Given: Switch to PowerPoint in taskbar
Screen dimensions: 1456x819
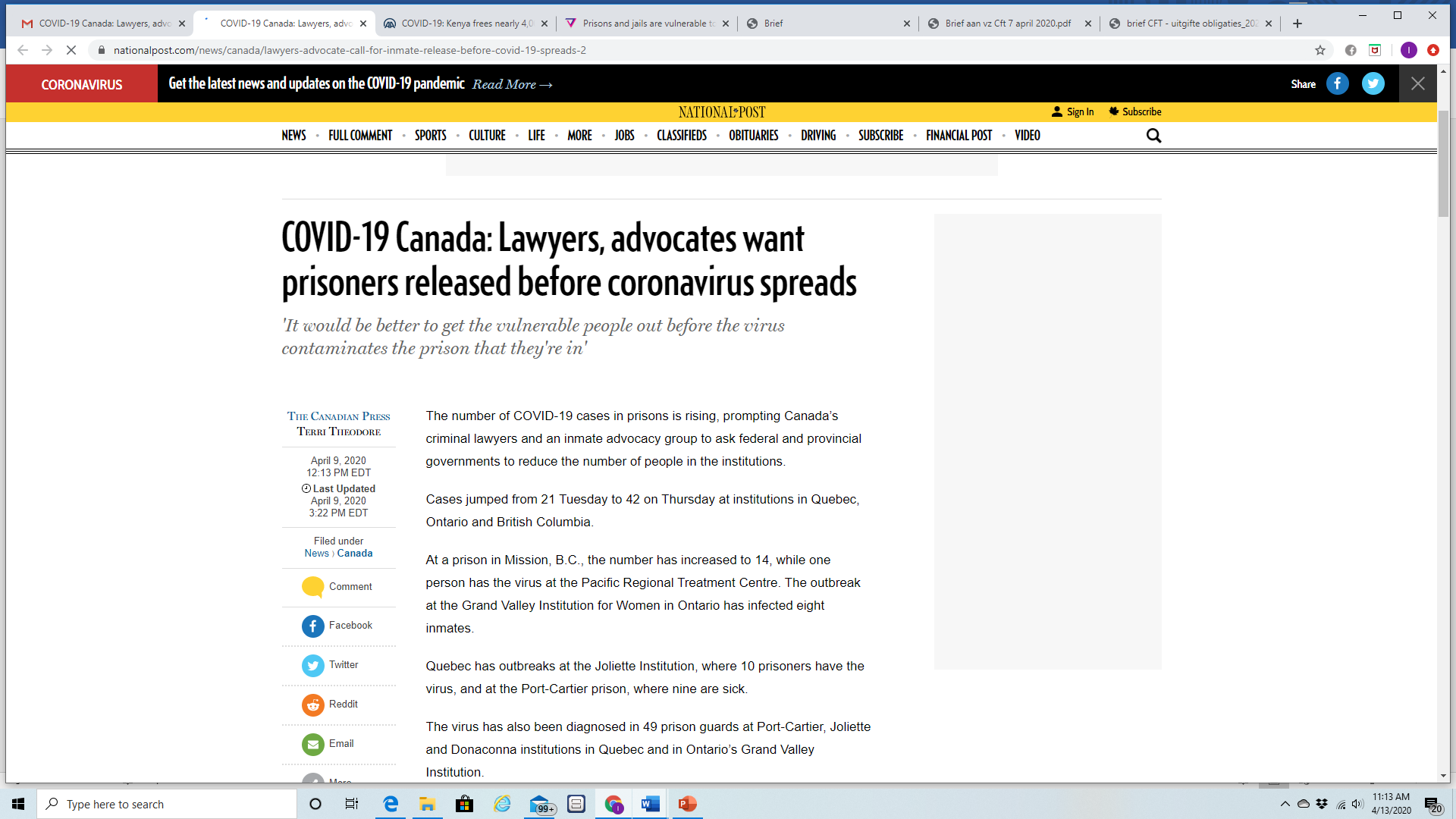Looking at the screenshot, I should point(687,804).
